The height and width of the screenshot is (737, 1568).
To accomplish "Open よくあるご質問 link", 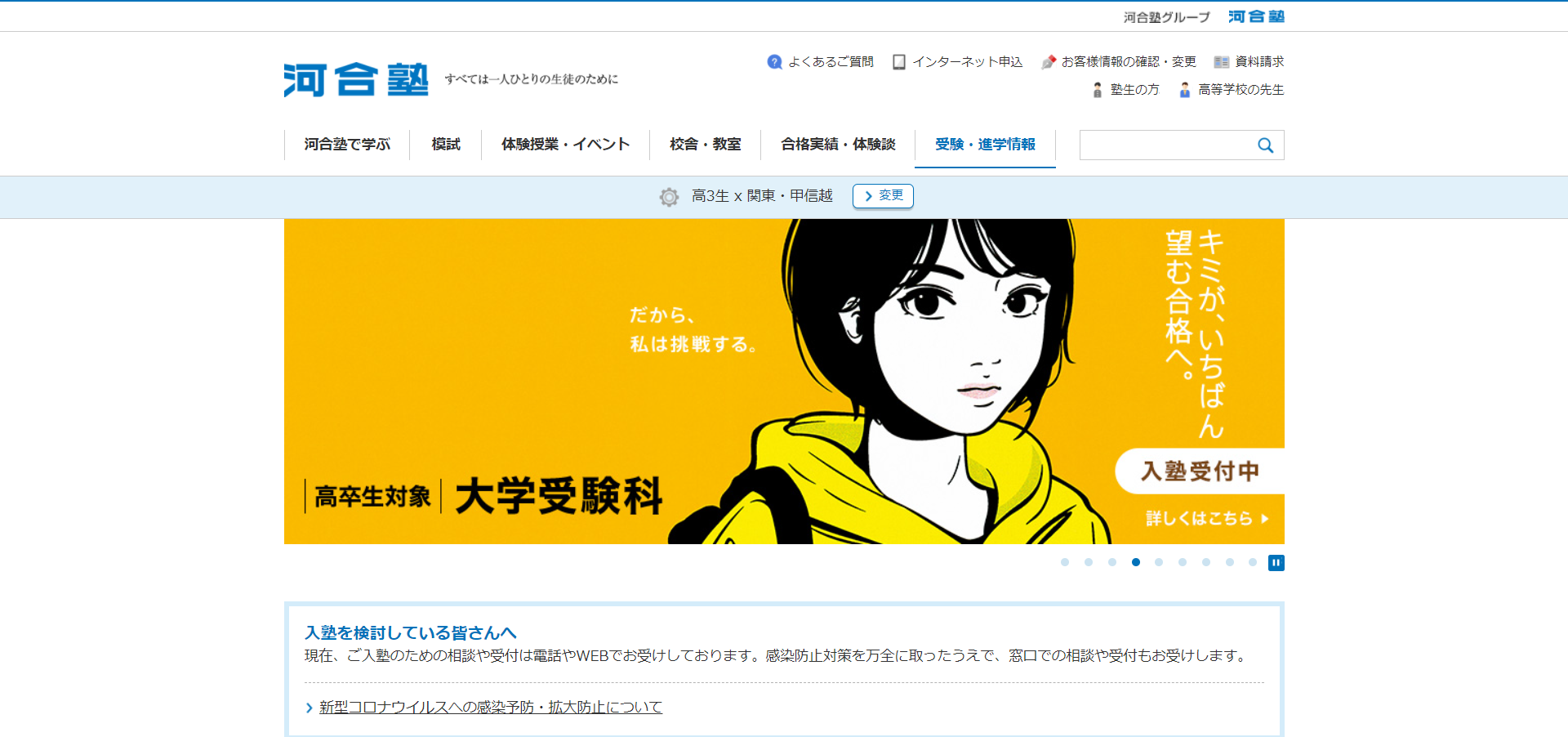I will coord(831,62).
